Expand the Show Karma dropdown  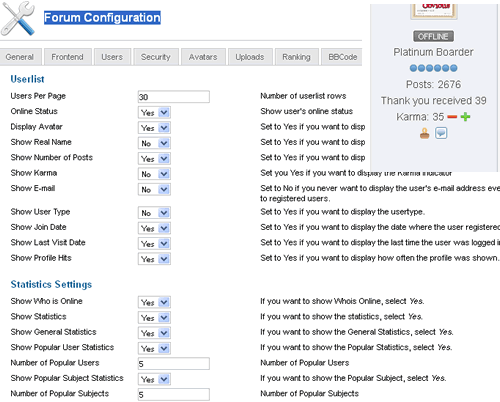click(154, 174)
